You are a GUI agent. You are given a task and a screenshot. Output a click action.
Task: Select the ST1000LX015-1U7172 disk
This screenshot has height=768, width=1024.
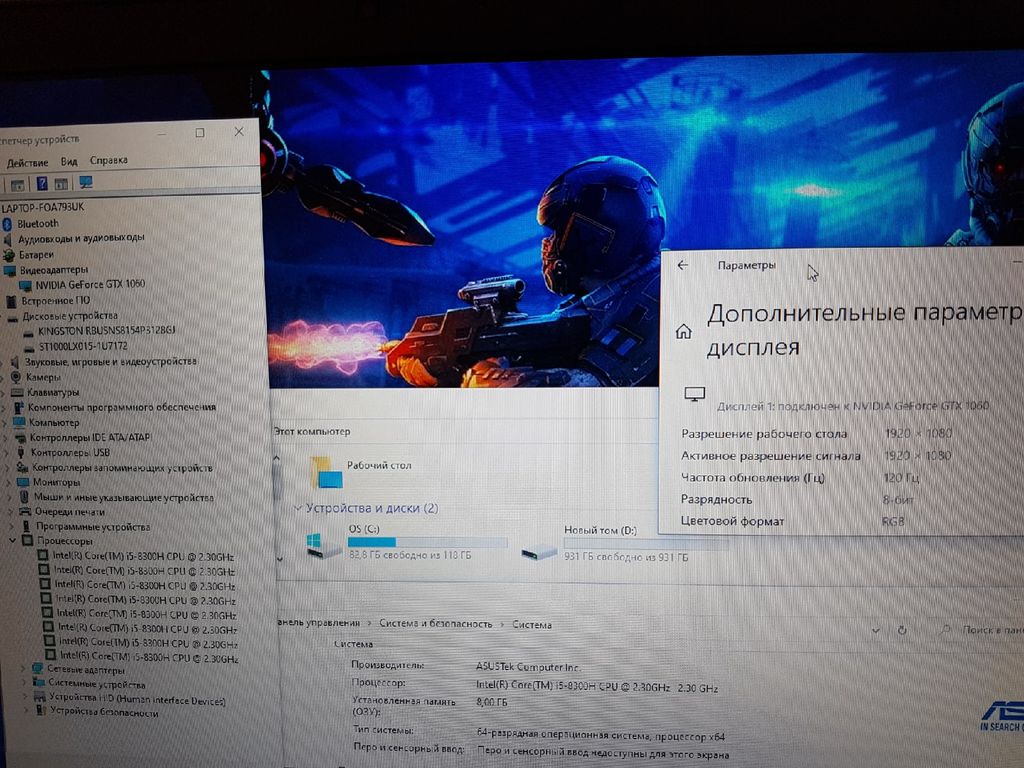point(83,346)
